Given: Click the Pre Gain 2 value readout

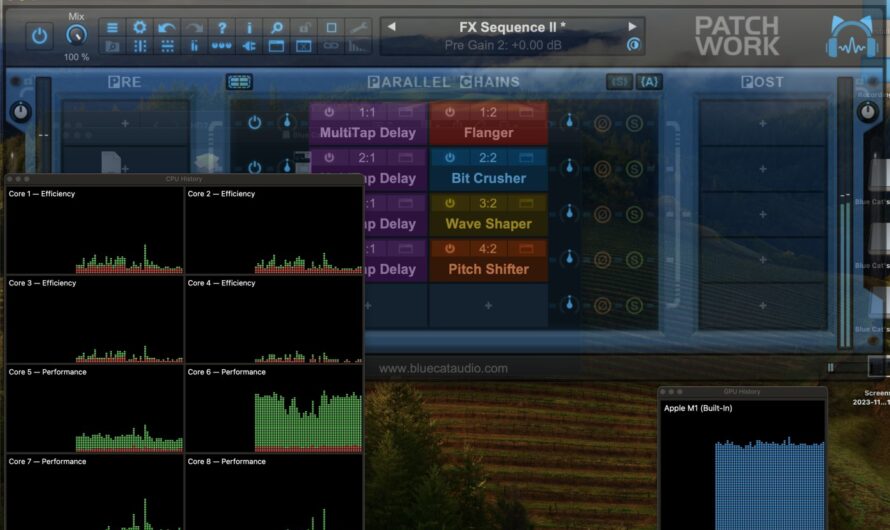Looking at the screenshot, I should click(503, 45).
